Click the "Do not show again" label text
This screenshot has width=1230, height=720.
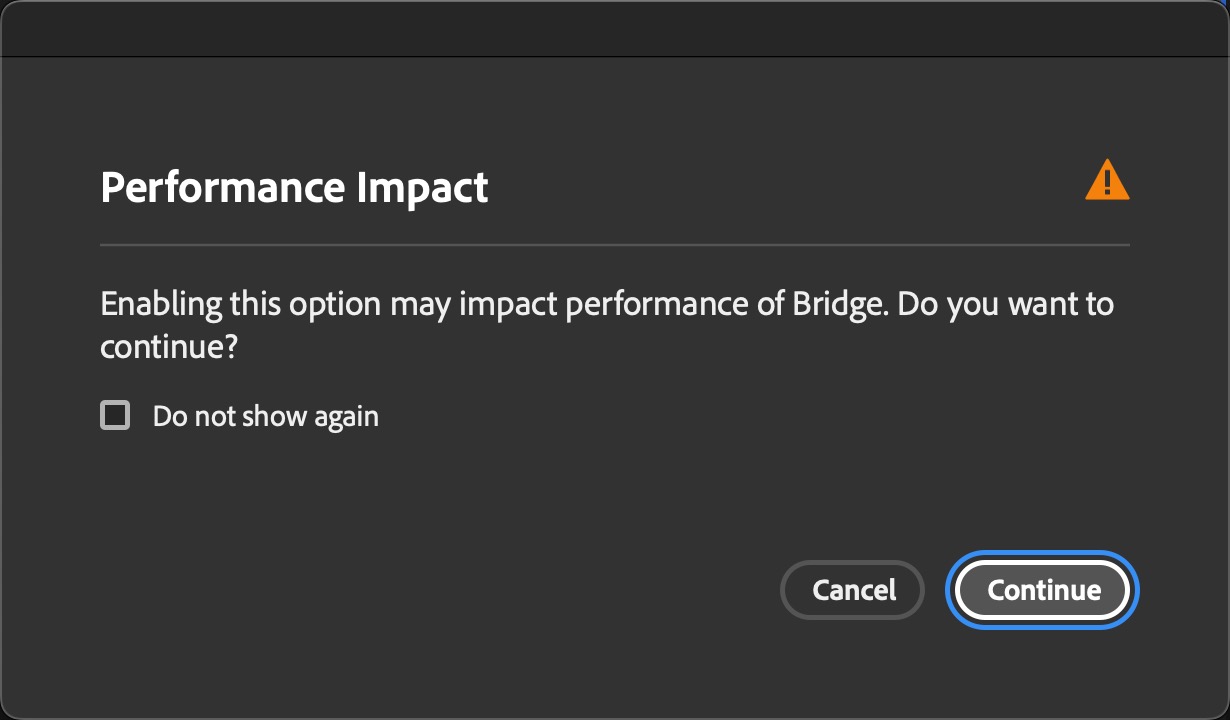coord(265,416)
